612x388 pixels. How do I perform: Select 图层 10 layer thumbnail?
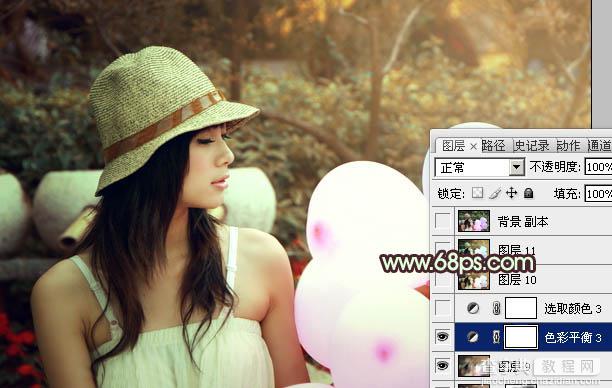tap(474, 280)
